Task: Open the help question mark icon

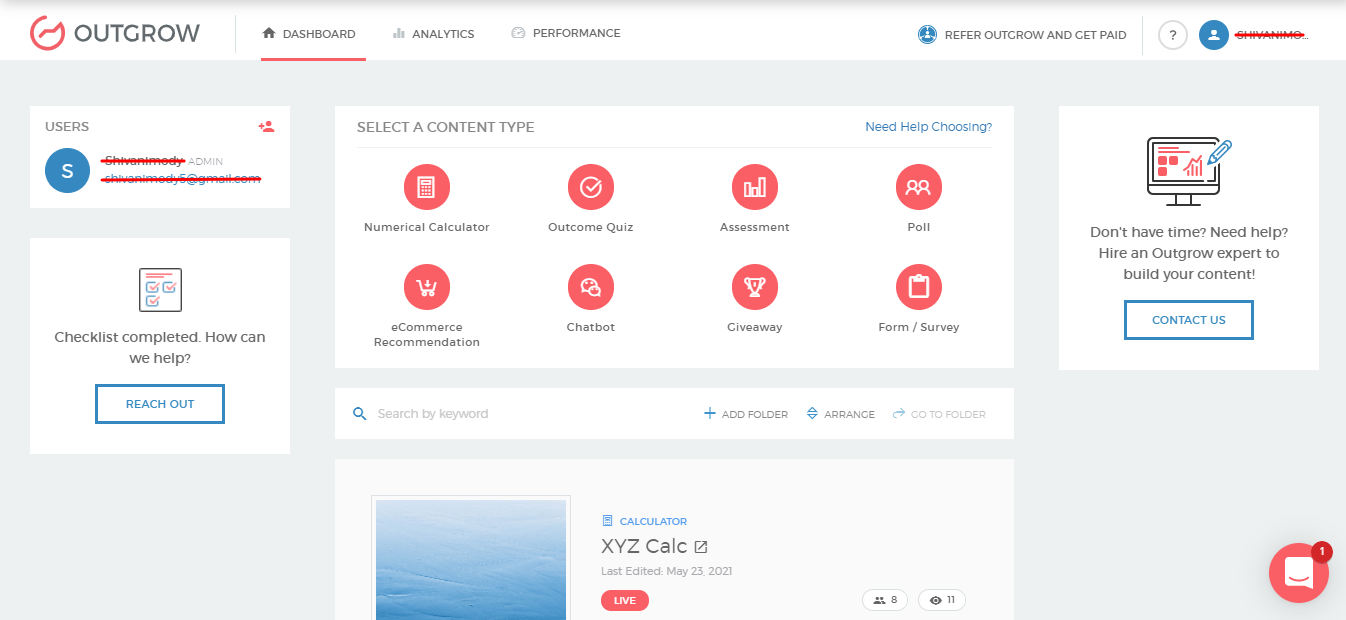Action: click(x=1173, y=35)
